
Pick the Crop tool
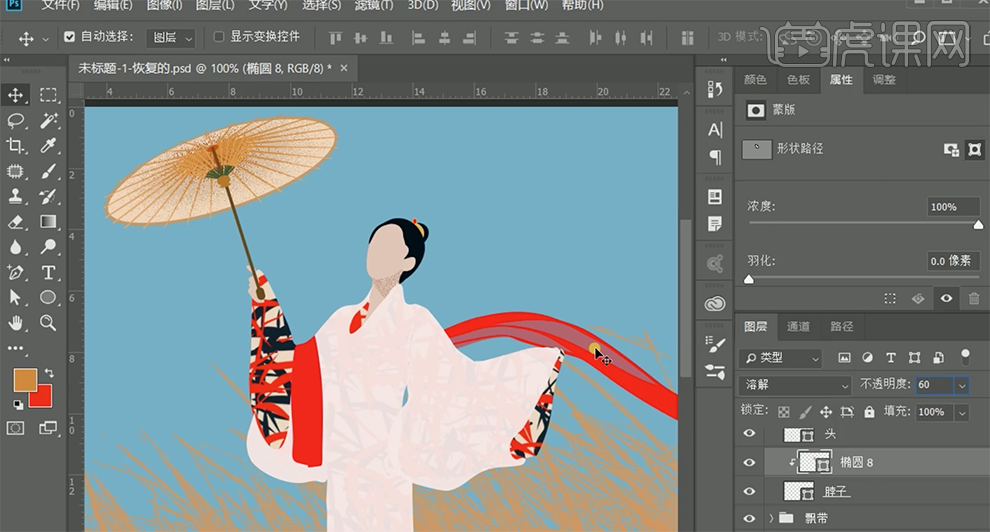(x=16, y=147)
